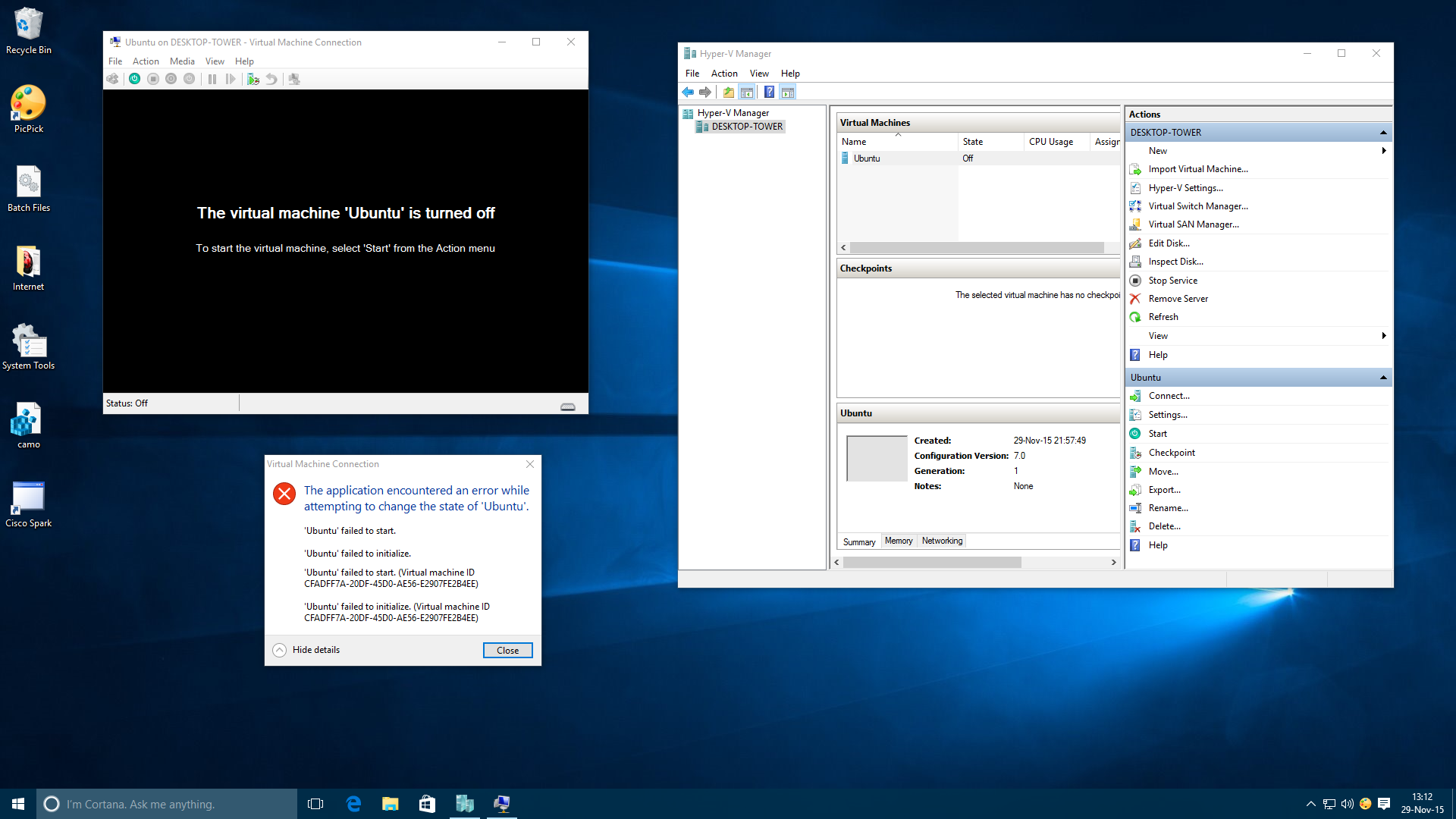Click the Revert undo arrow in VM toolbar
The height and width of the screenshot is (819, 1456).
point(271,79)
